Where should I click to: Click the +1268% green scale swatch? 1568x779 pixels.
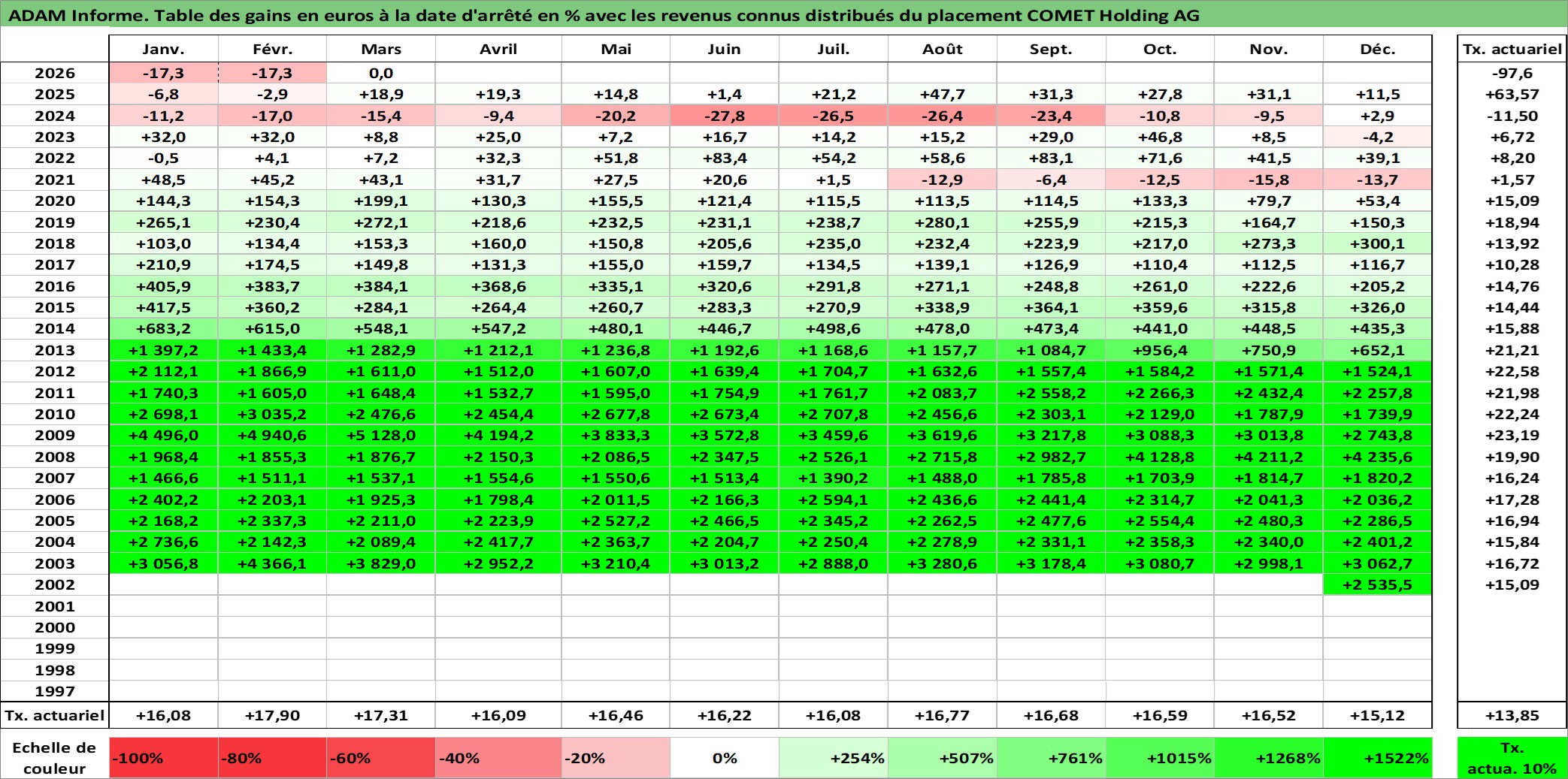[x=1269, y=758]
